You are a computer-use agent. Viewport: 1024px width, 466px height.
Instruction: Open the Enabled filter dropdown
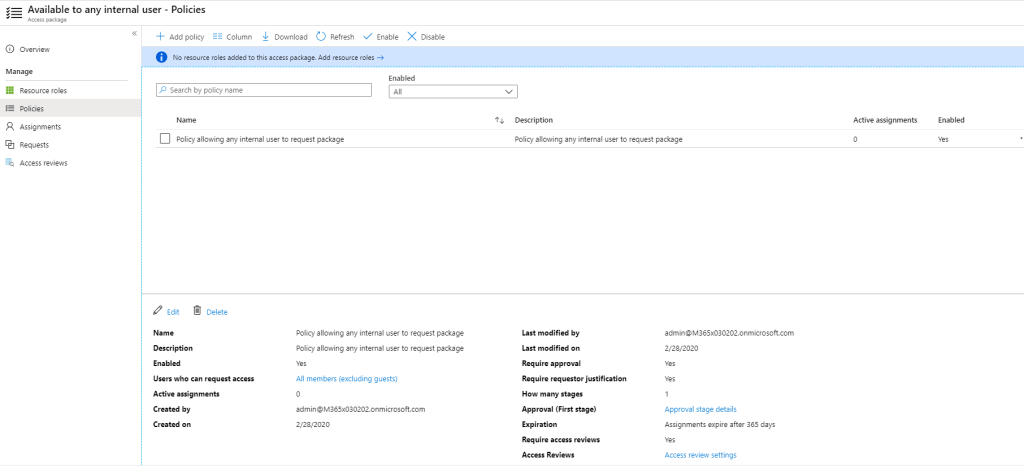[452, 91]
